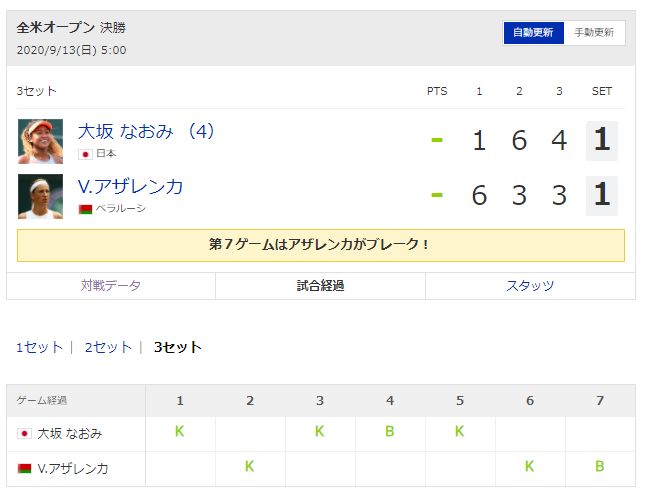
Task: Enable 自動更新 auto refresh mode
Action: 533,33
